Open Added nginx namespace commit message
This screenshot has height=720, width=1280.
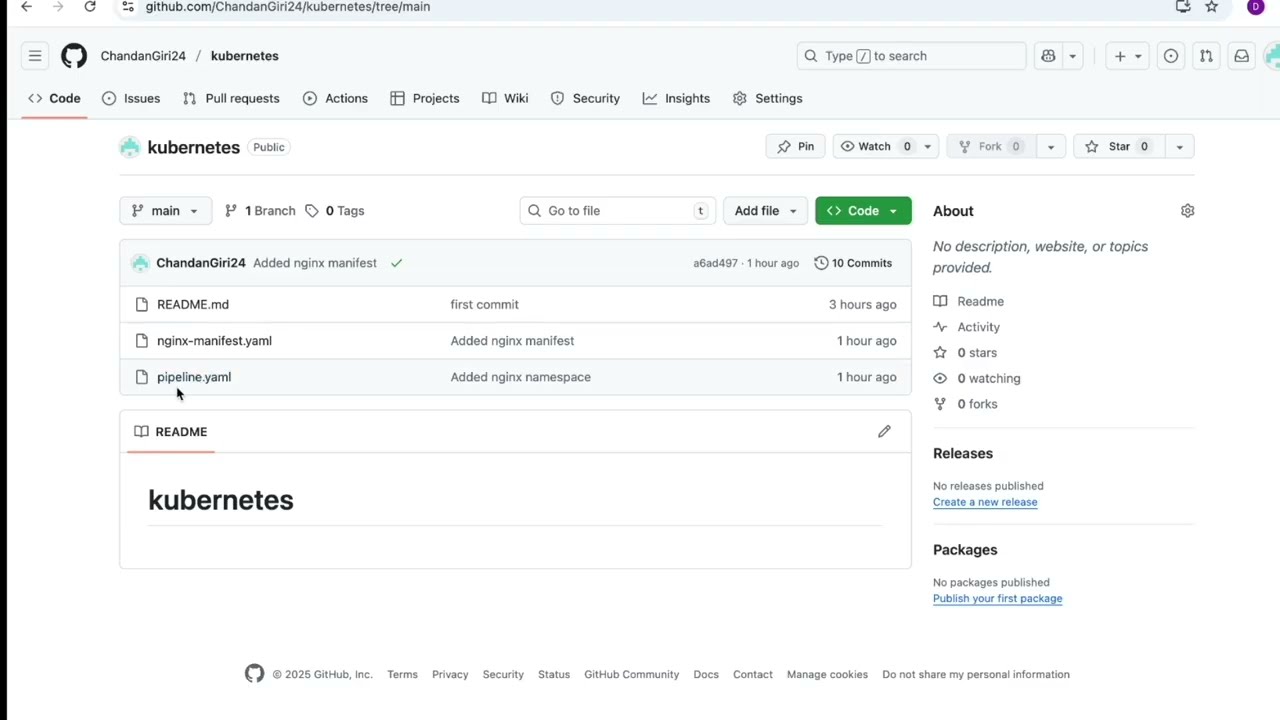pos(520,377)
